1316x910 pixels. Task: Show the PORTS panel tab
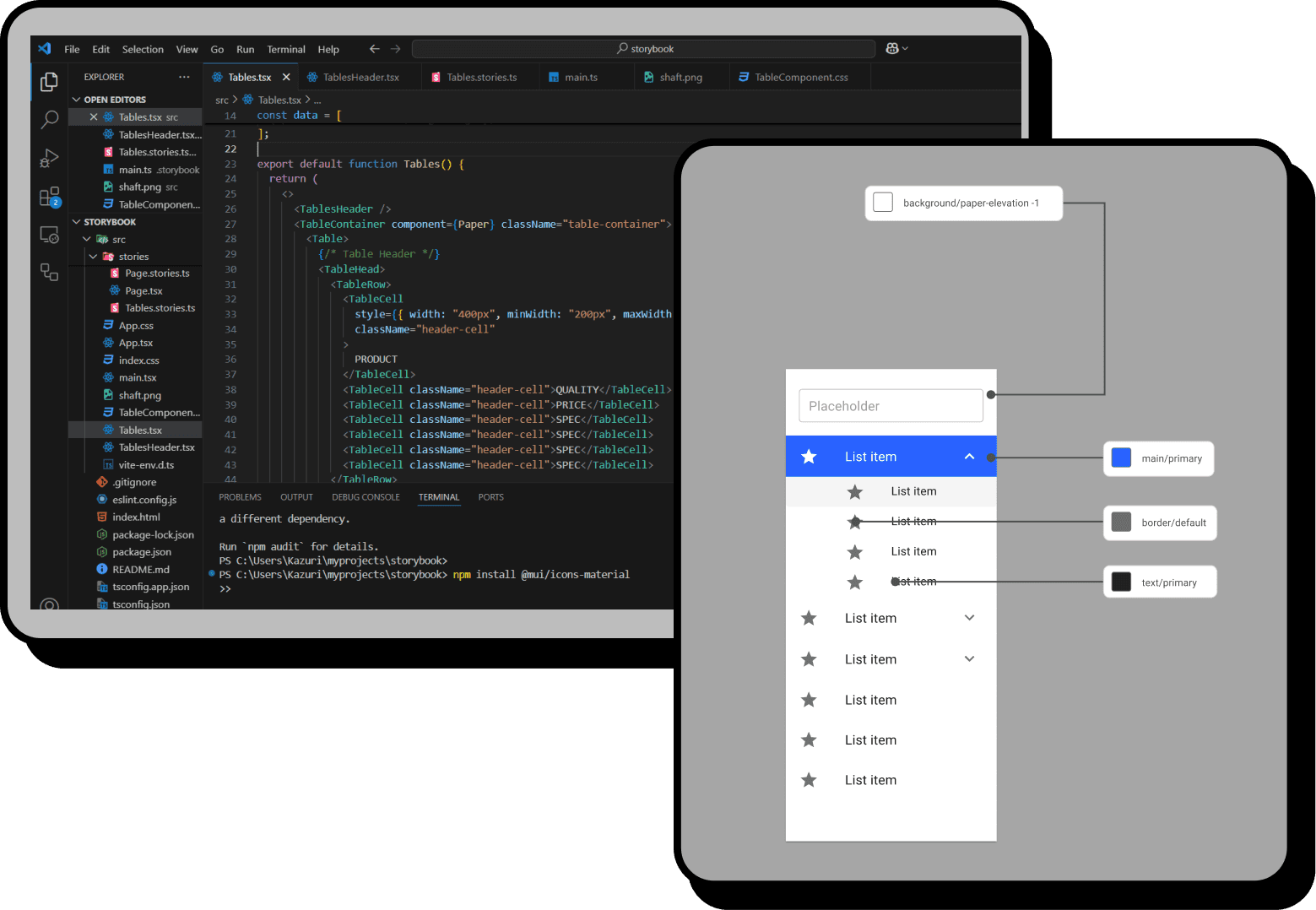(x=490, y=497)
